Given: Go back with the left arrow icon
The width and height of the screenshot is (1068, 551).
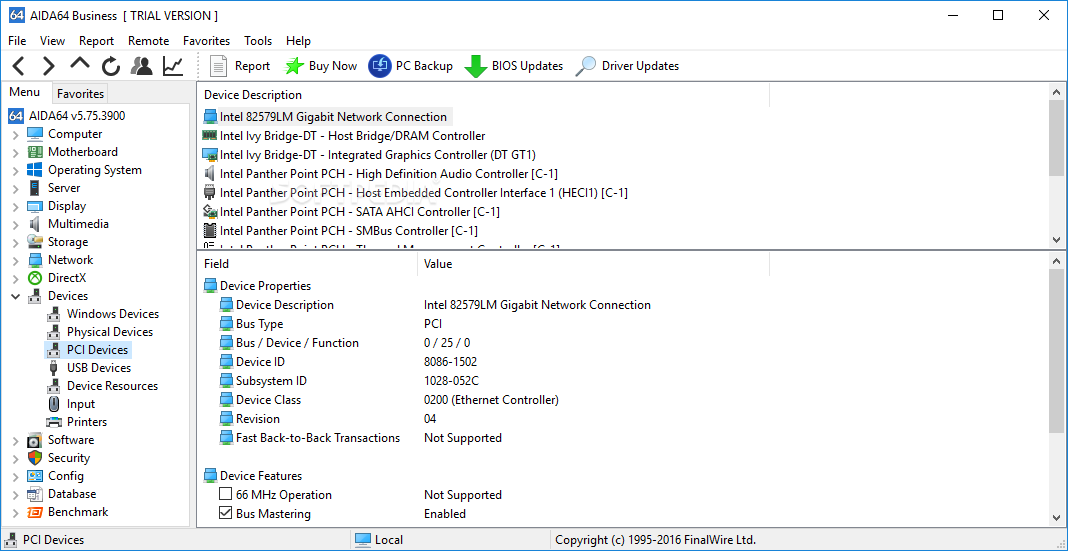Looking at the screenshot, I should tap(19, 66).
